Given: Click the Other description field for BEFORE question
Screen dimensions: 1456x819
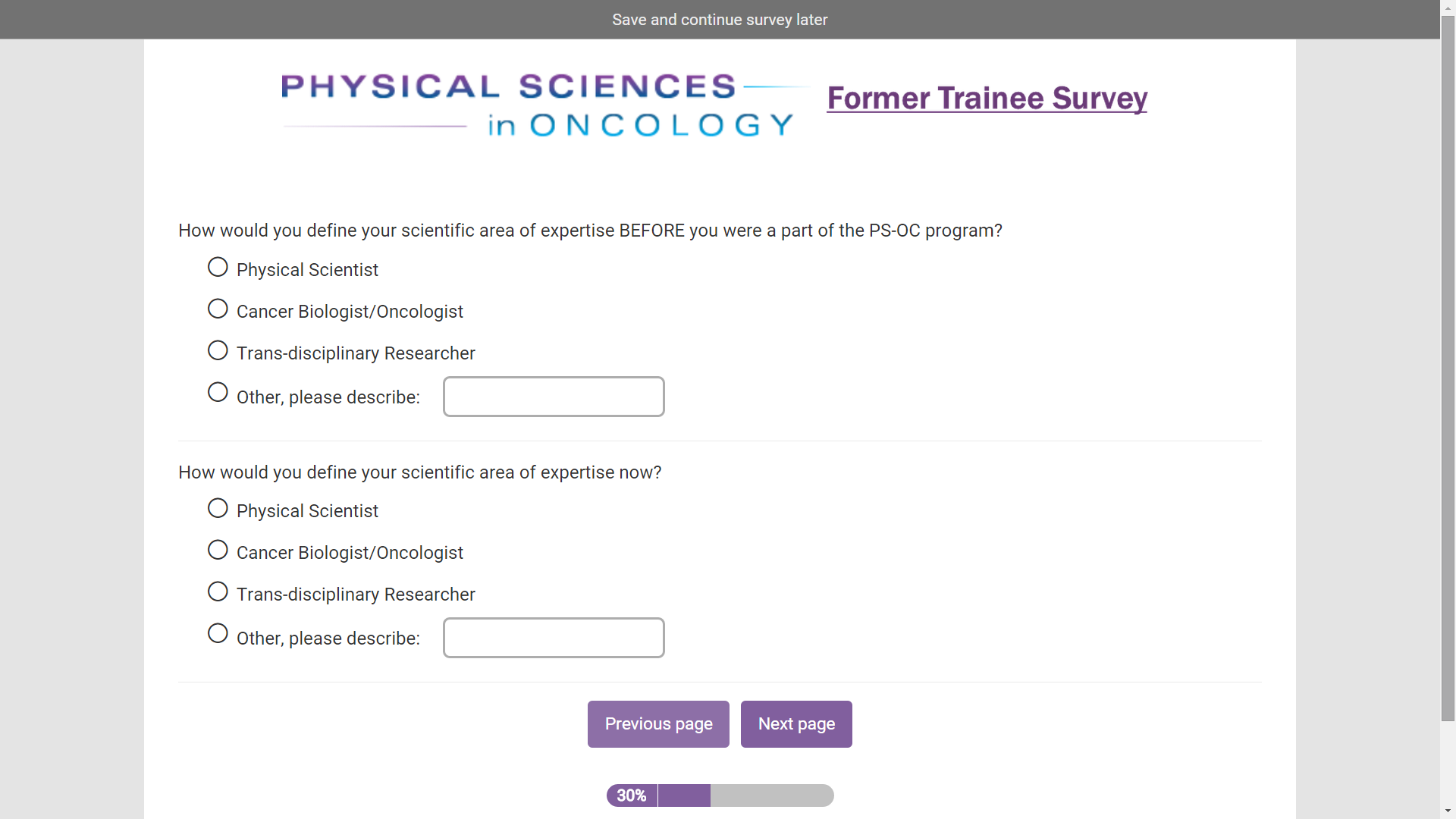Looking at the screenshot, I should (x=554, y=397).
